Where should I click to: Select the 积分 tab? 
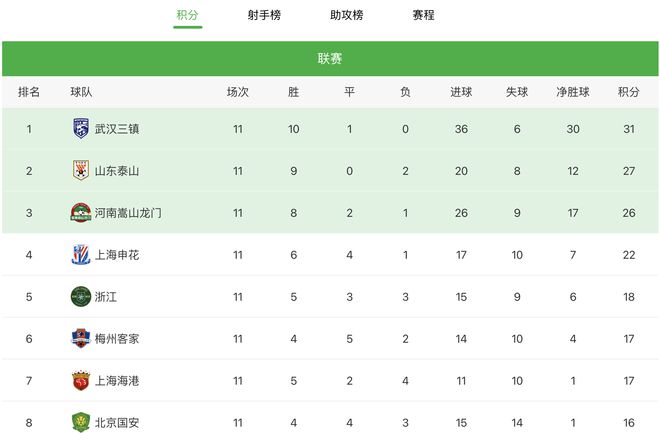[x=187, y=15]
